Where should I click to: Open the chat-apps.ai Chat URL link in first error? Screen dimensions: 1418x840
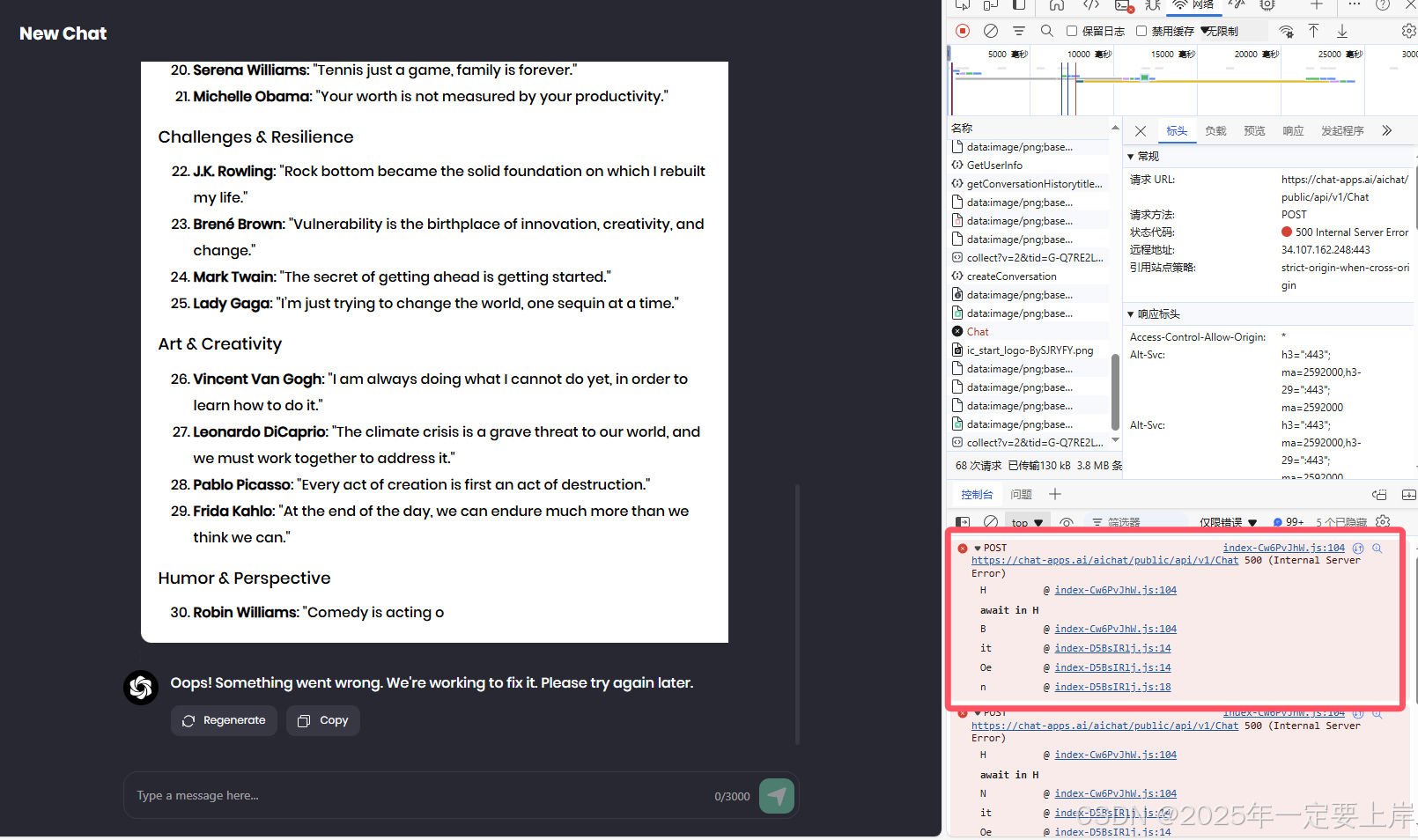[1104, 560]
